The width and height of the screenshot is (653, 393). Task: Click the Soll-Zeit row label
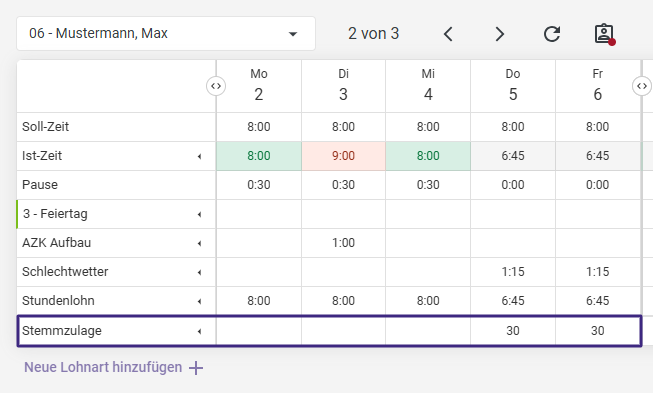pos(45,127)
